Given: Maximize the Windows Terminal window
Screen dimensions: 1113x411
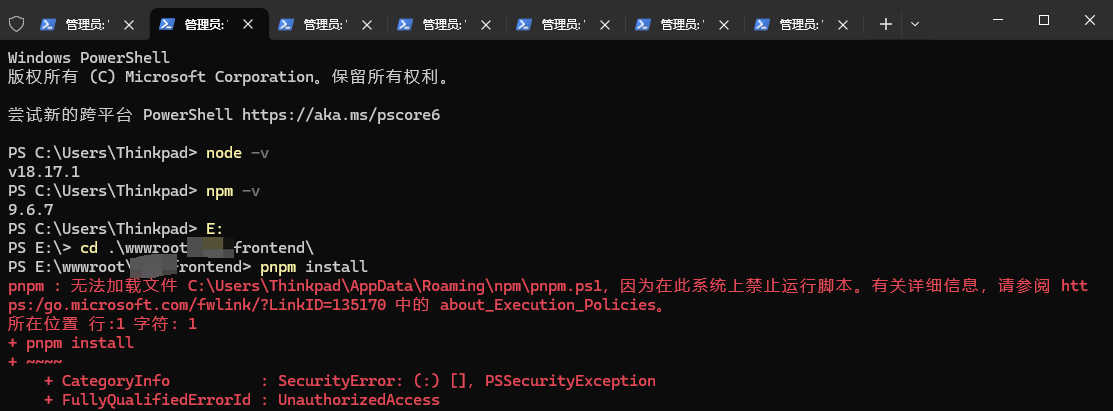Looking at the screenshot, I should pos(1043,20).
